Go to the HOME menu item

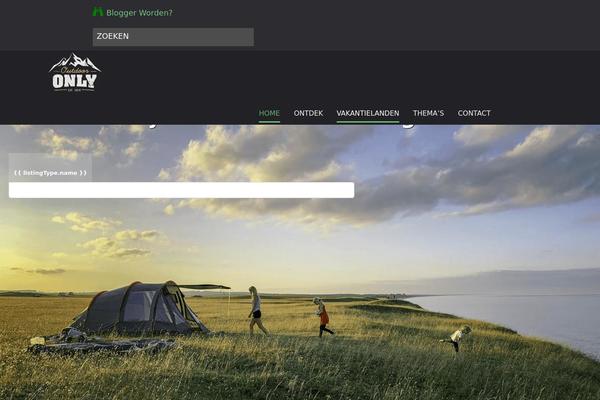269,113
